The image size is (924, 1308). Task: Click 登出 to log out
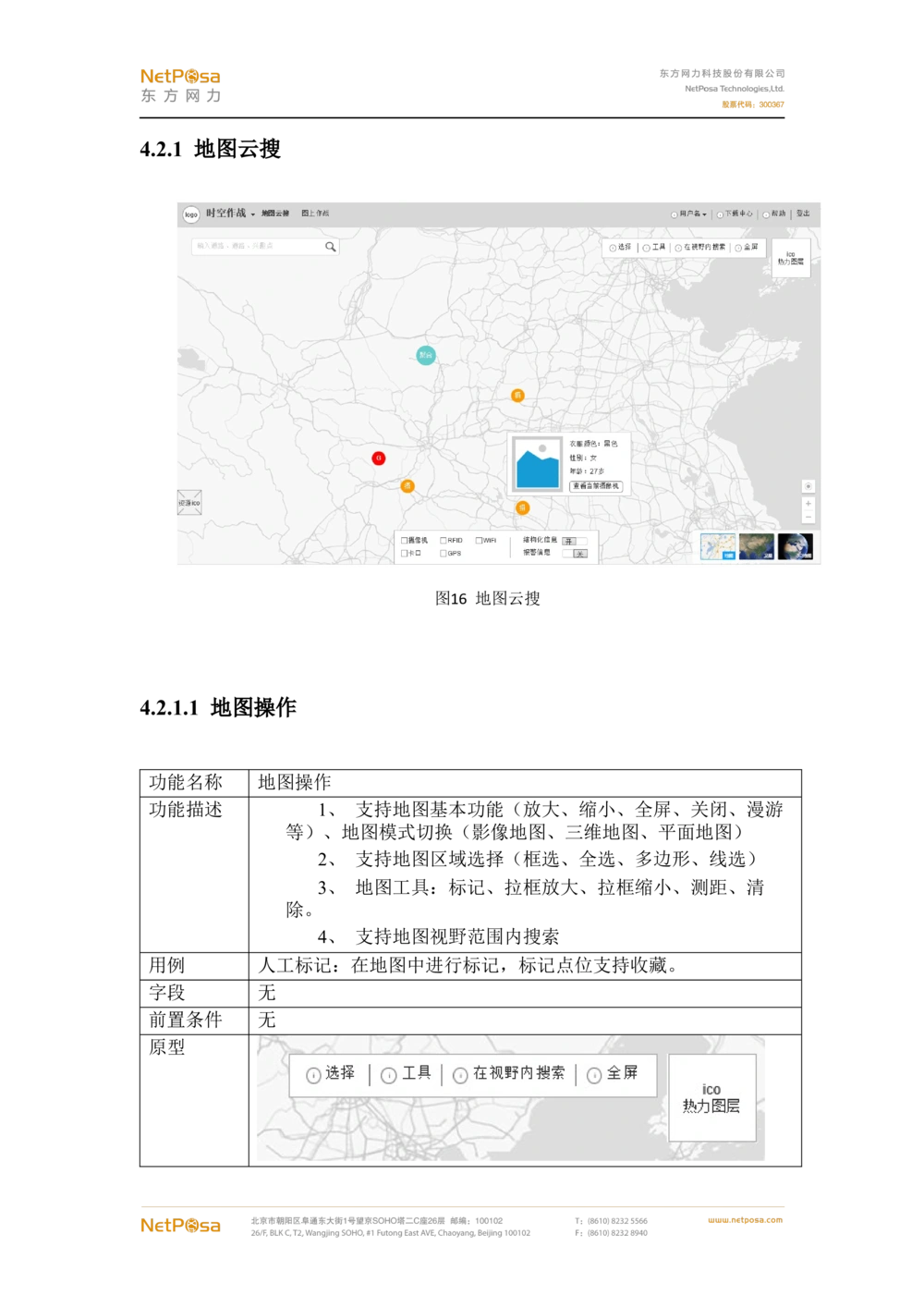[x=804, y=214]
